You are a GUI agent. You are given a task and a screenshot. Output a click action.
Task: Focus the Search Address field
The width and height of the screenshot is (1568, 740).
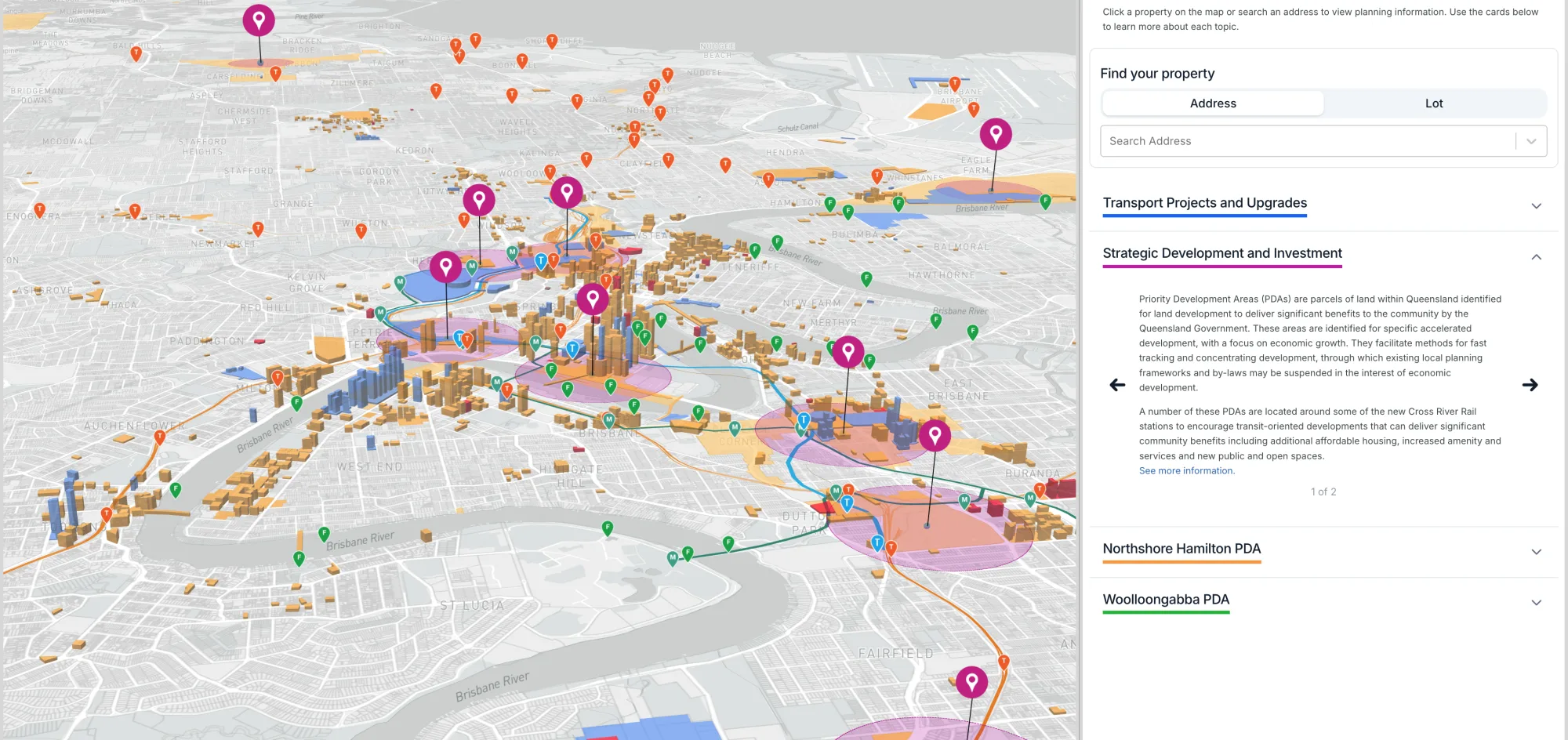(x=1308, y=141)
